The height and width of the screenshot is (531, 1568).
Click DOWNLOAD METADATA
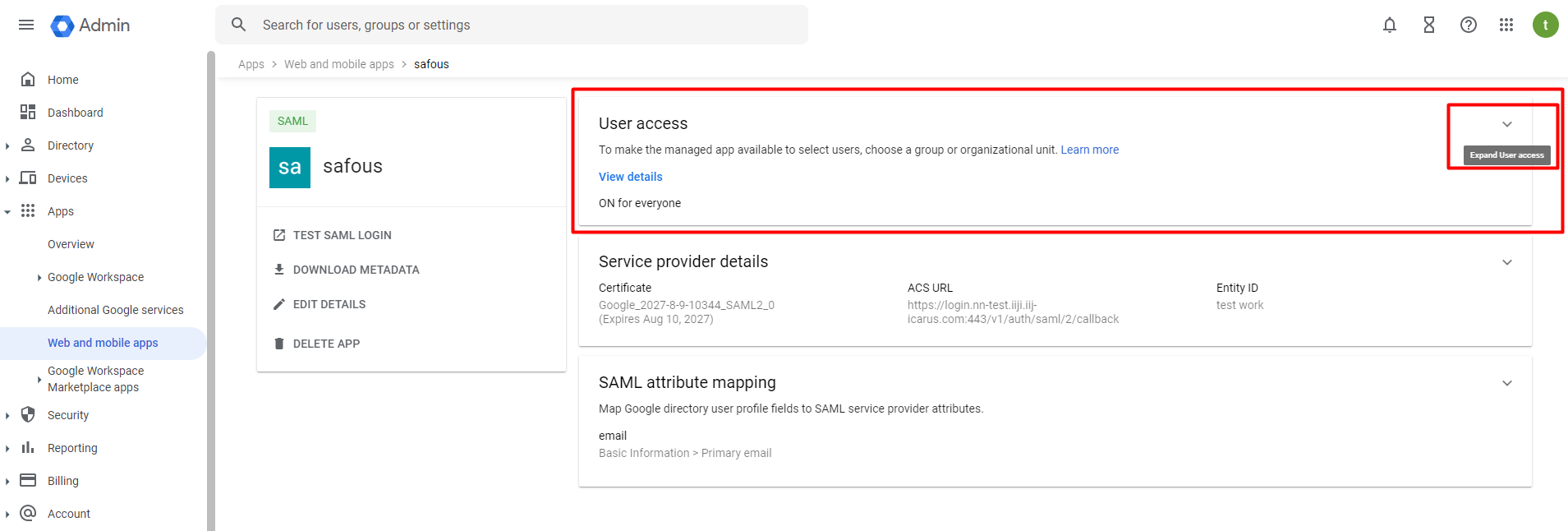[356, 270]
